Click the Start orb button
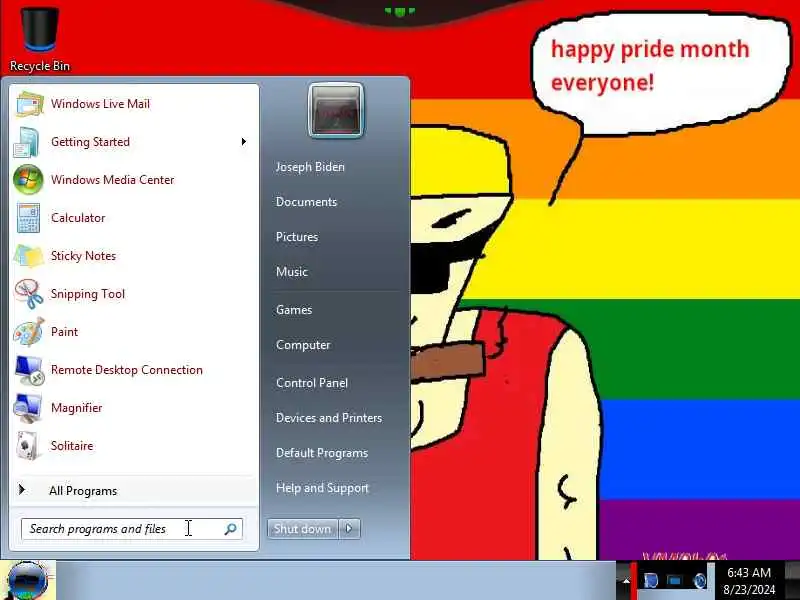Image resolution: width=800 pixels, height=600 pixels. pos(28,580)
